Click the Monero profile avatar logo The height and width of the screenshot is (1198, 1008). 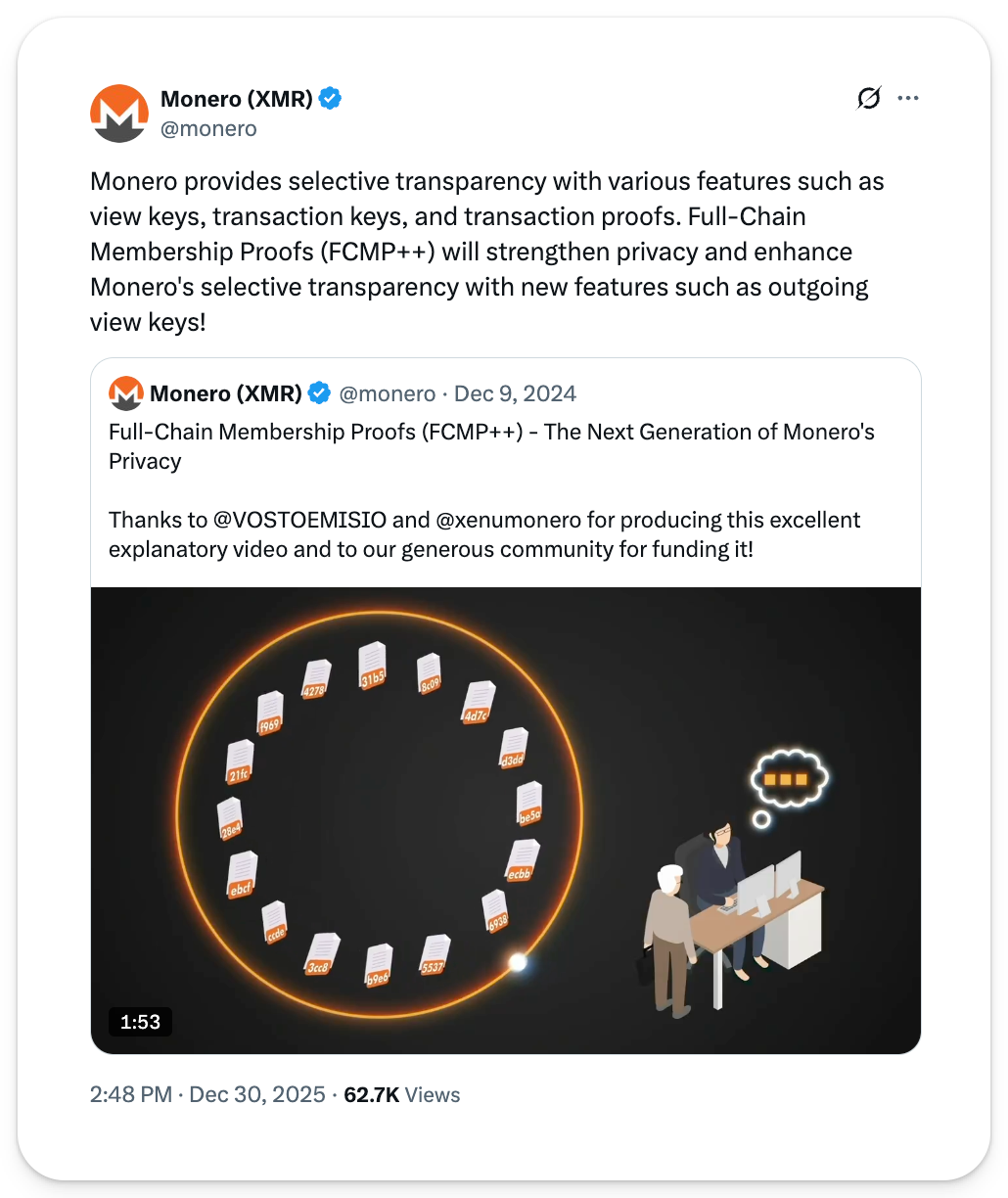(118, 114)
